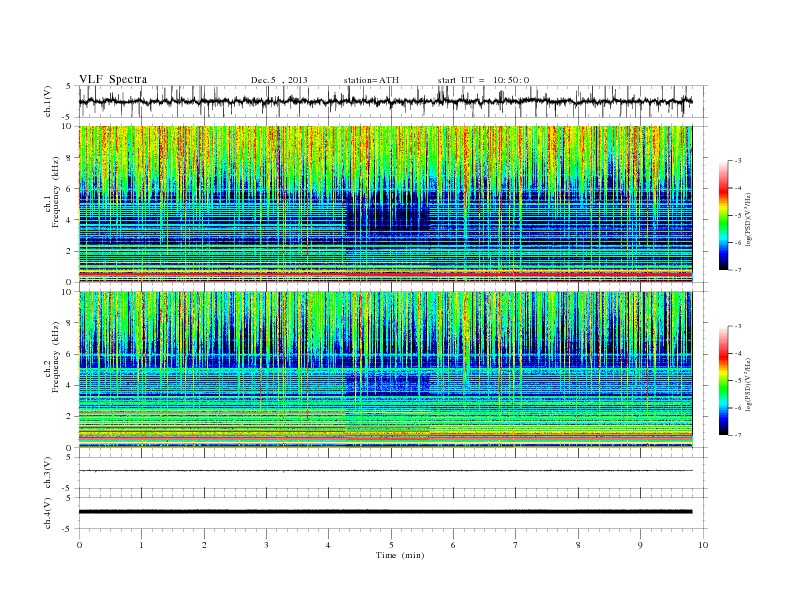
Task: Click the ch.4 thick black waveform trace
Action: (x=385, y=512)
